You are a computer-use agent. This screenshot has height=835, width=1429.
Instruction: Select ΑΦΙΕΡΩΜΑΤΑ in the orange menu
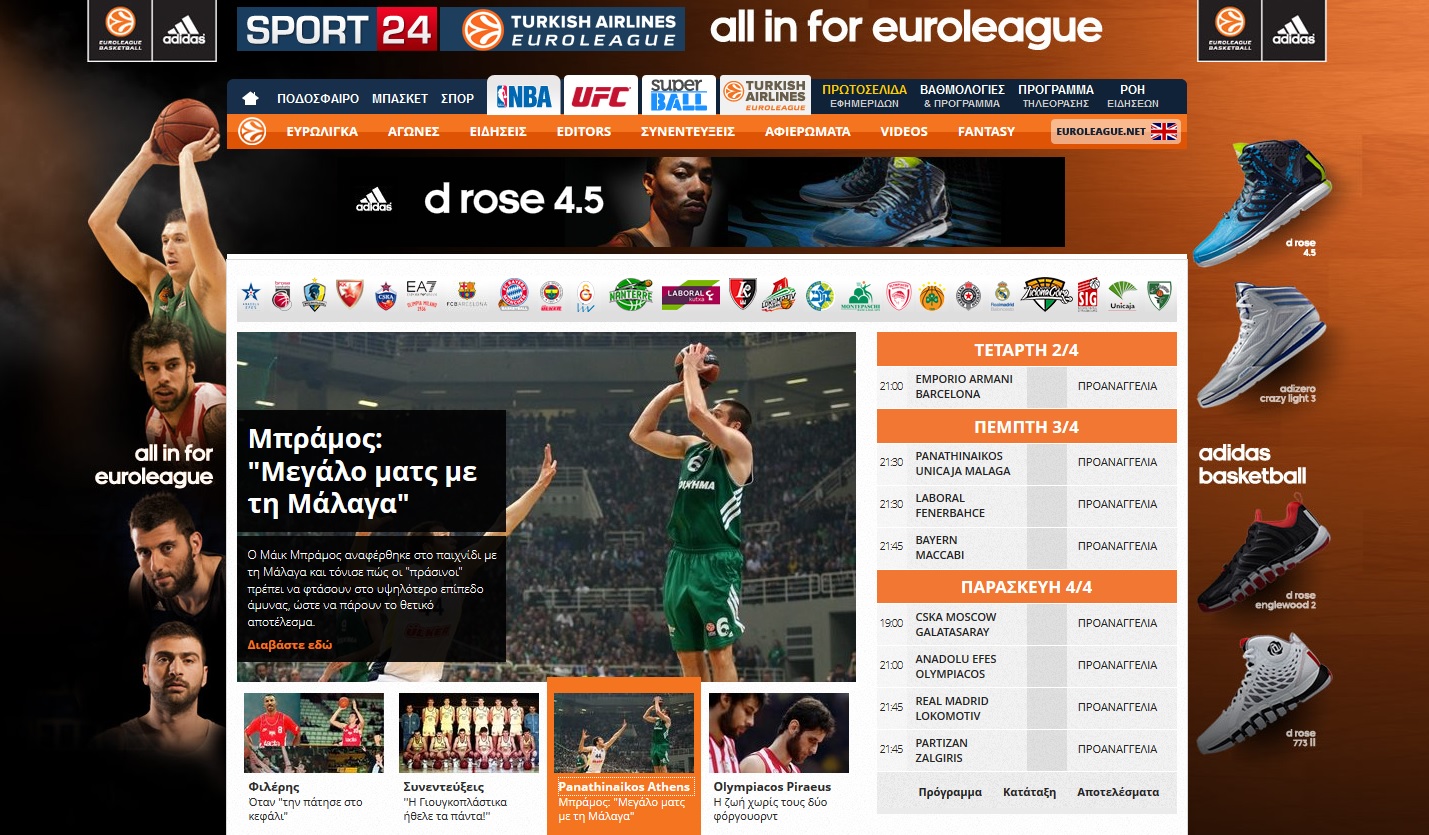click(x=808, y=131)
